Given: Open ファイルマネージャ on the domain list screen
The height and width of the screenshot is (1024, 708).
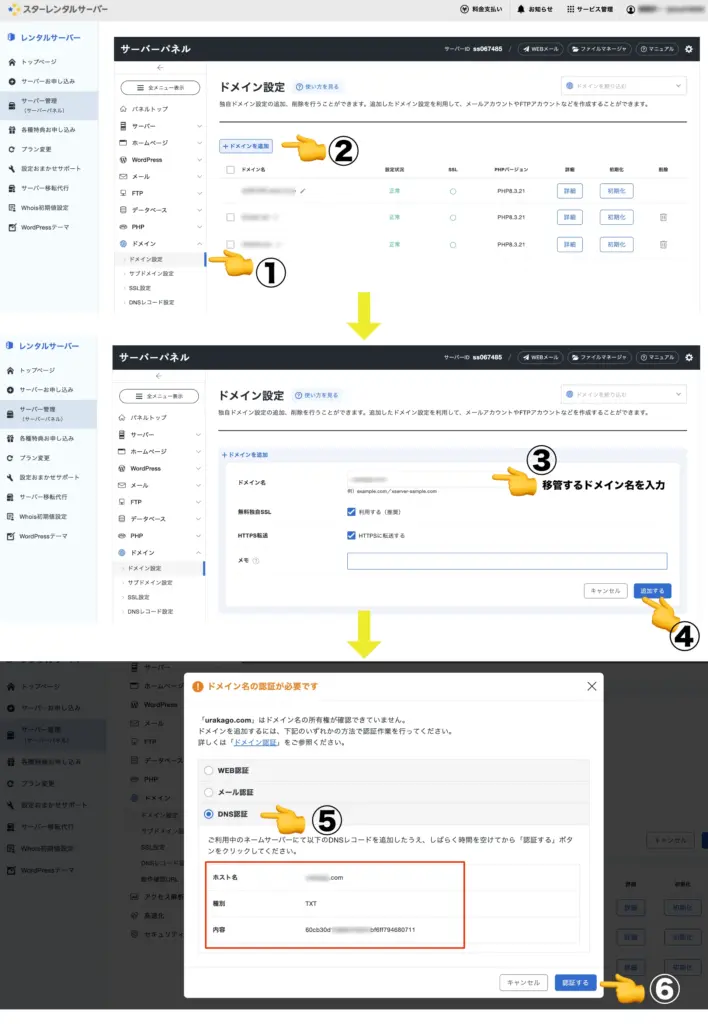Looking at the screenshot, I should [599, 49].
